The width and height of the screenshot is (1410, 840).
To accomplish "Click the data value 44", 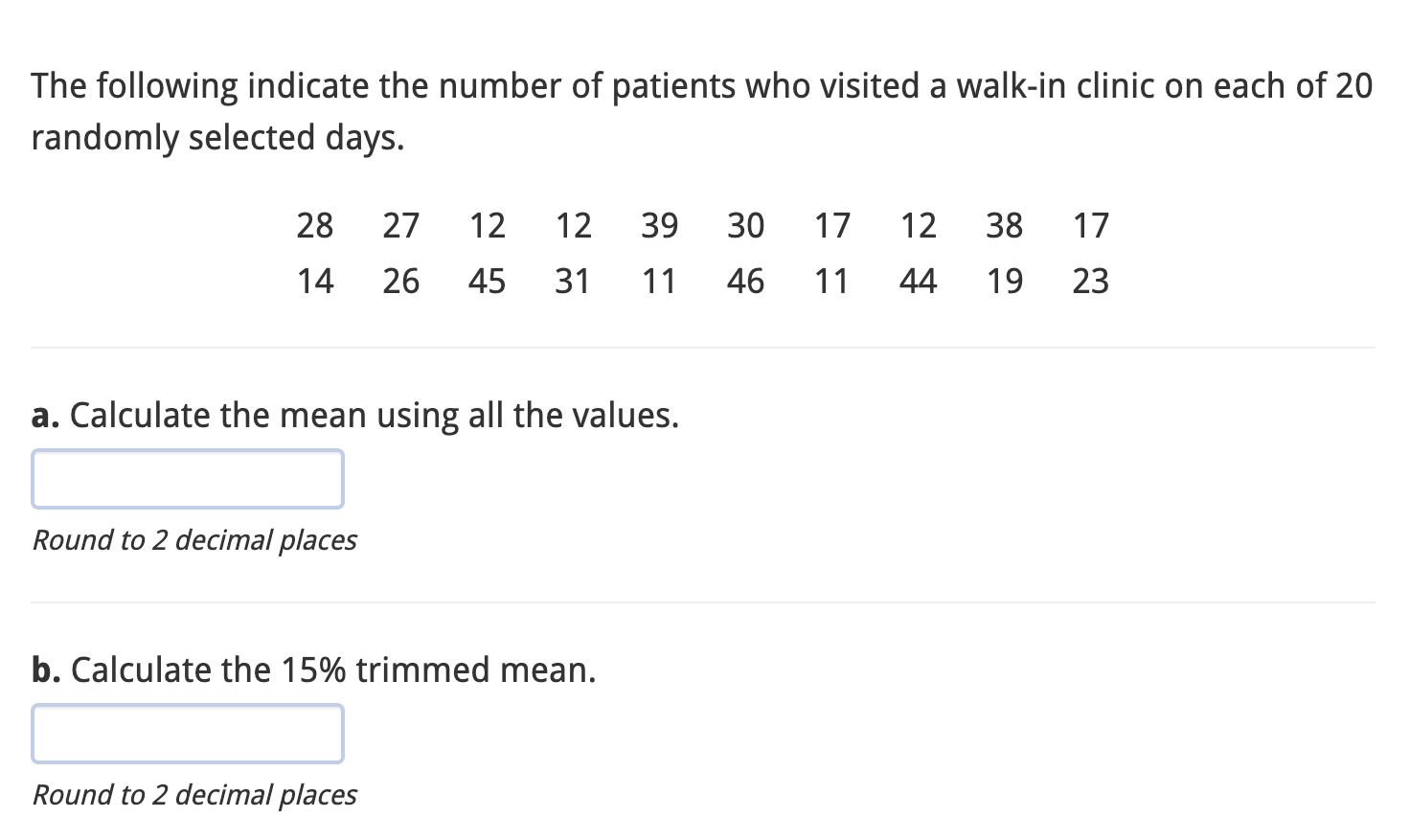I will click(918, 281).
